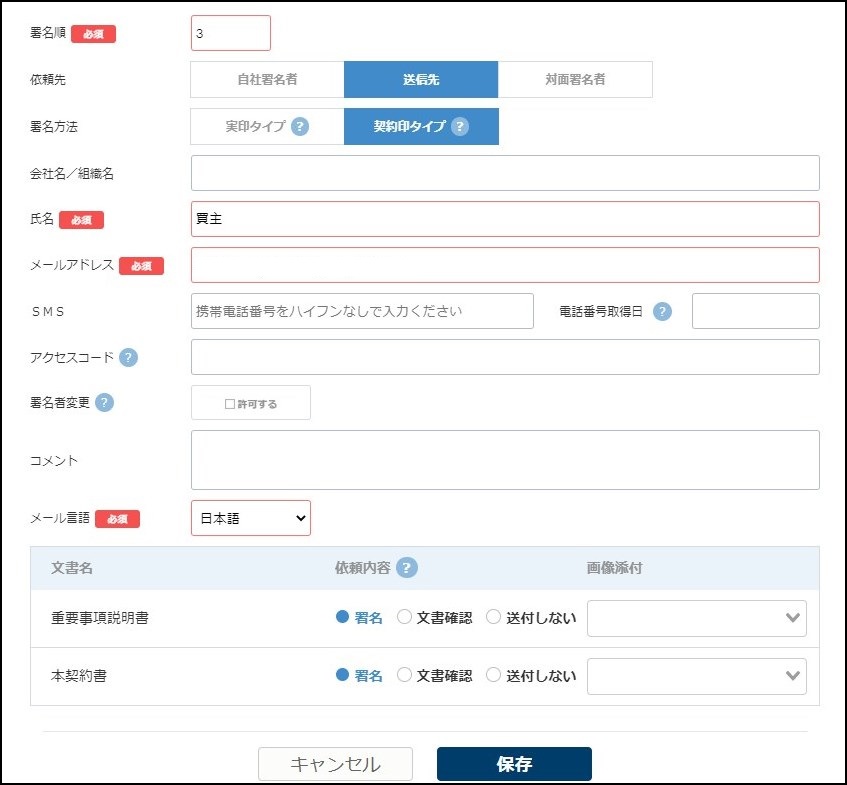Click the アクセスコード help icon
The height and width of the screenshot is (785, 847).
[x=129, y=357]
